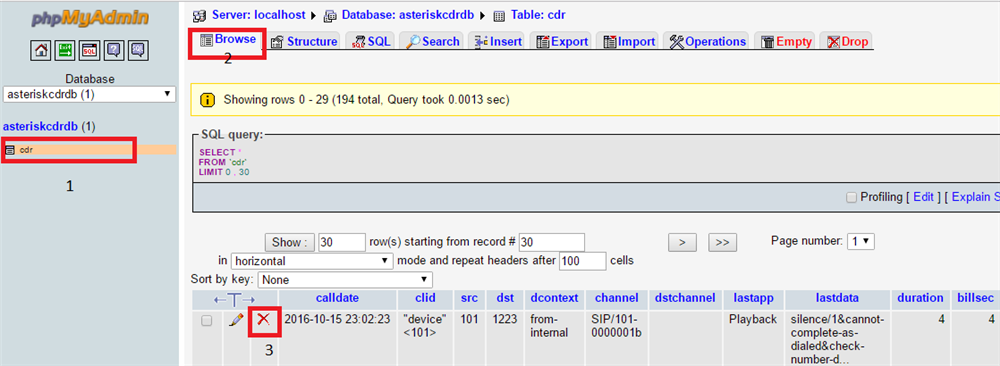This screenshot has width=1000, height=366.
Task: Click the repeat headers after field
Action: pyautogui.click(x=583, y=261)
